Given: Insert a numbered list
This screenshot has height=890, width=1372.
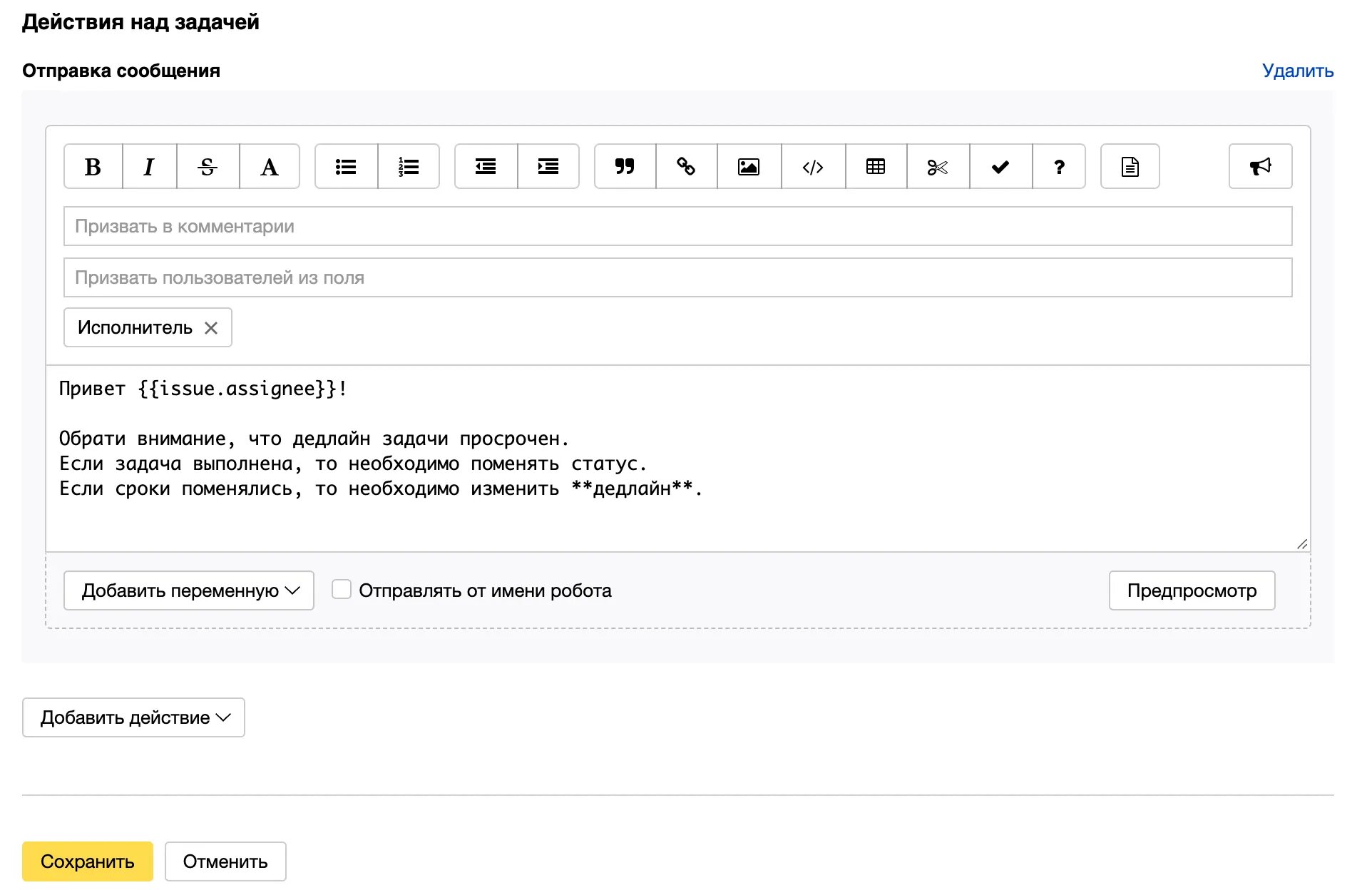Looking at the screenshot, I should (x=408, y=167).
